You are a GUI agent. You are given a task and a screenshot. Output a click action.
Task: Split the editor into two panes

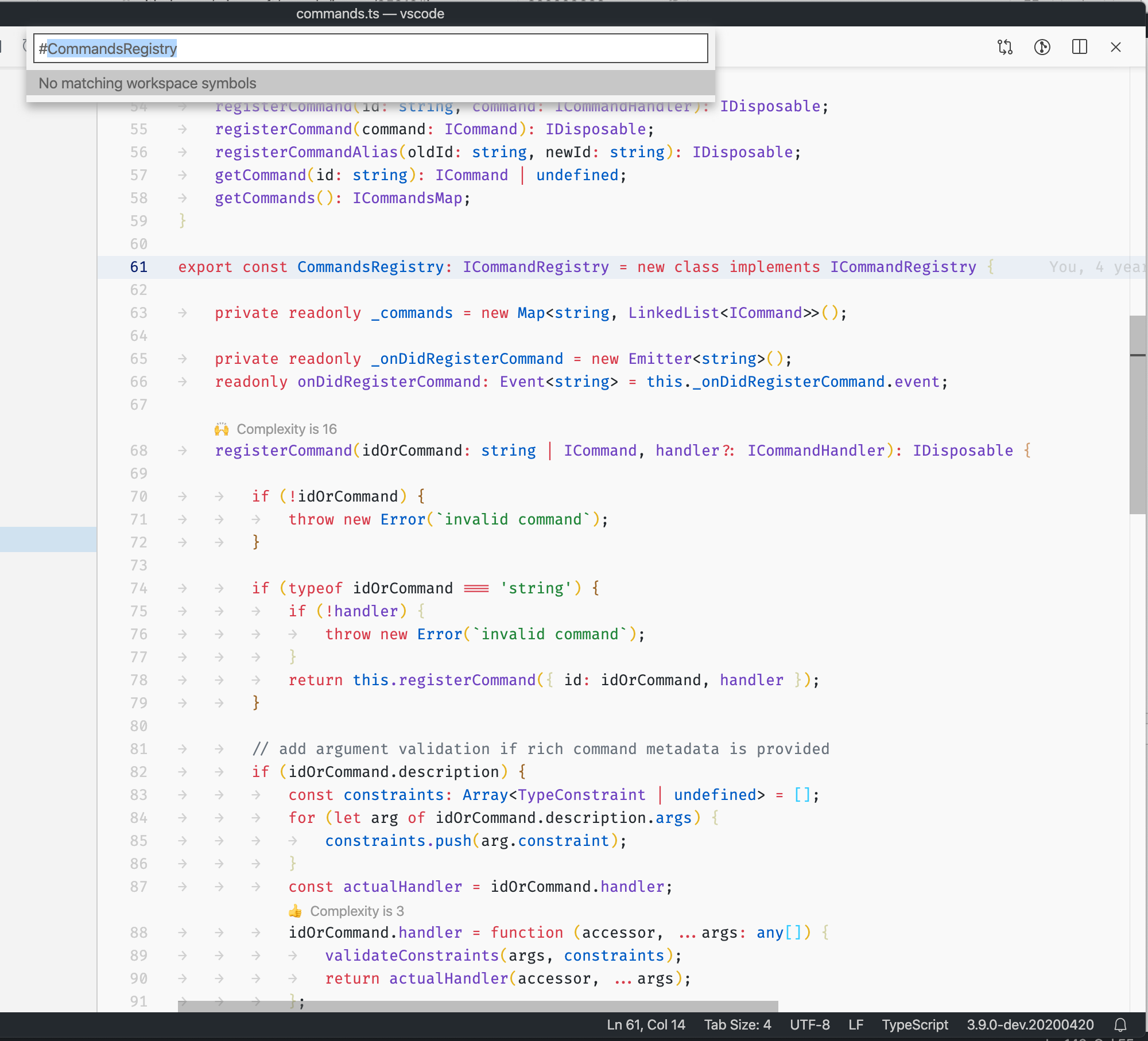coord(1080,48)
